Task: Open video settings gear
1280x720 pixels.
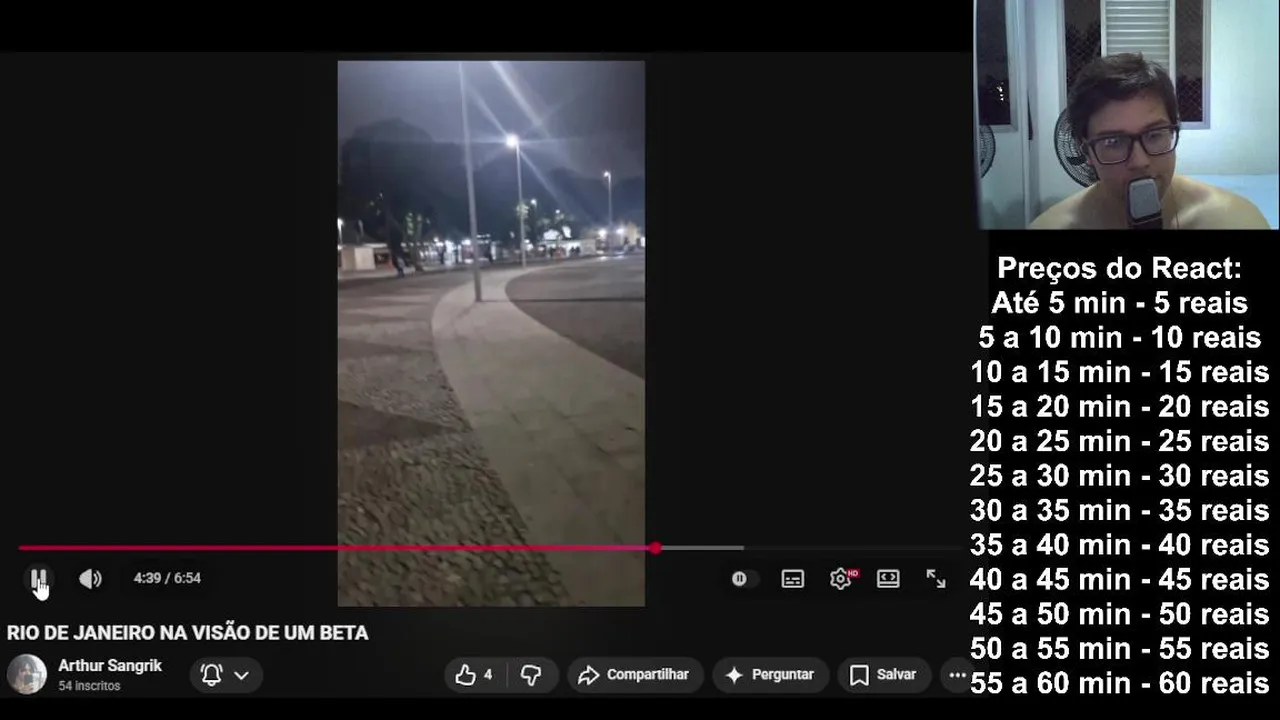Action: point(841,578)
